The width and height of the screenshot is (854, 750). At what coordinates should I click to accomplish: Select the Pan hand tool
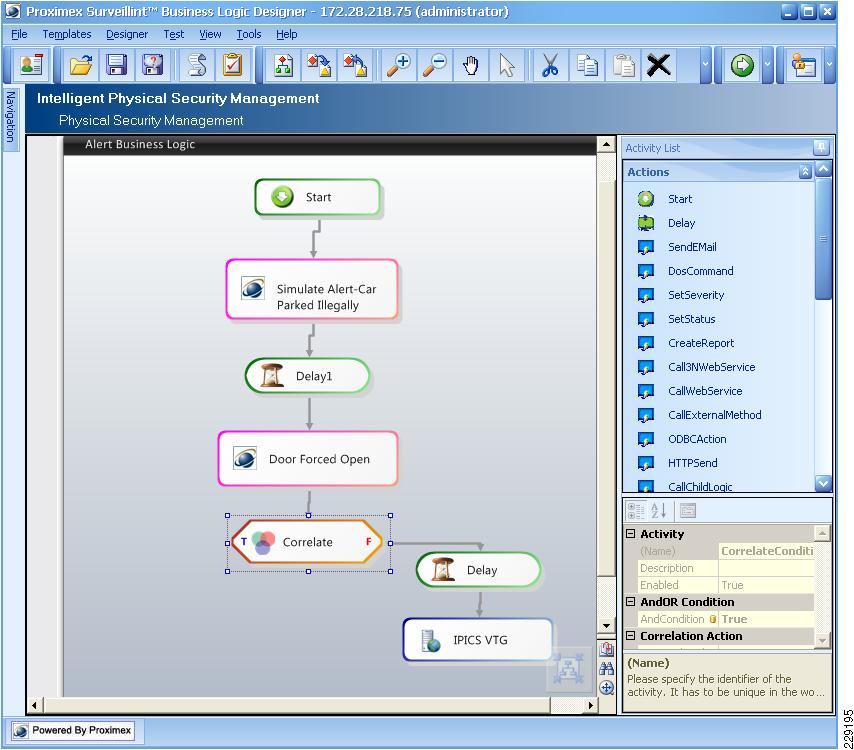[x=470, y=65]
